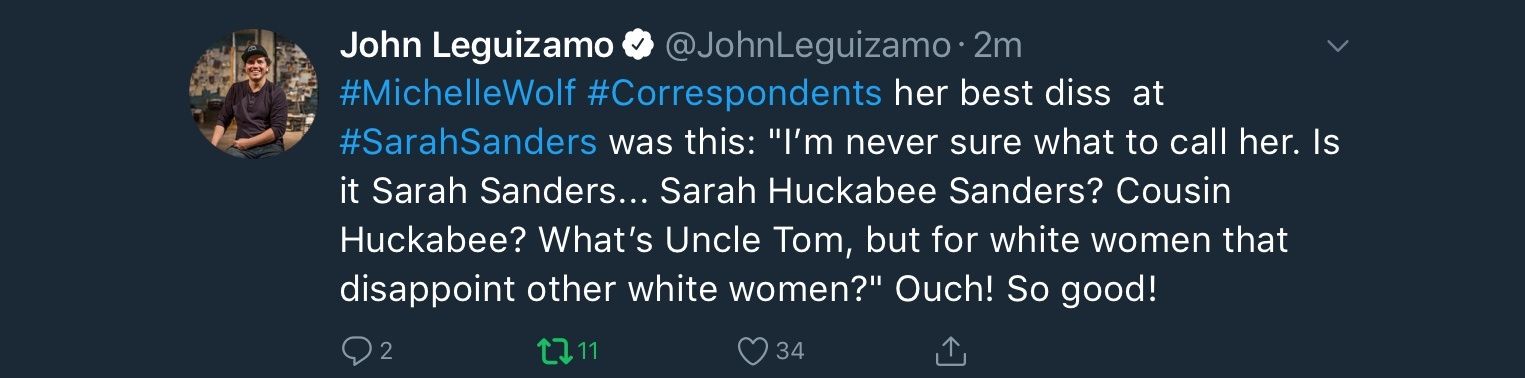
Task: Open the #SarahSanders hashtag
Action: [x=468, y=142]
